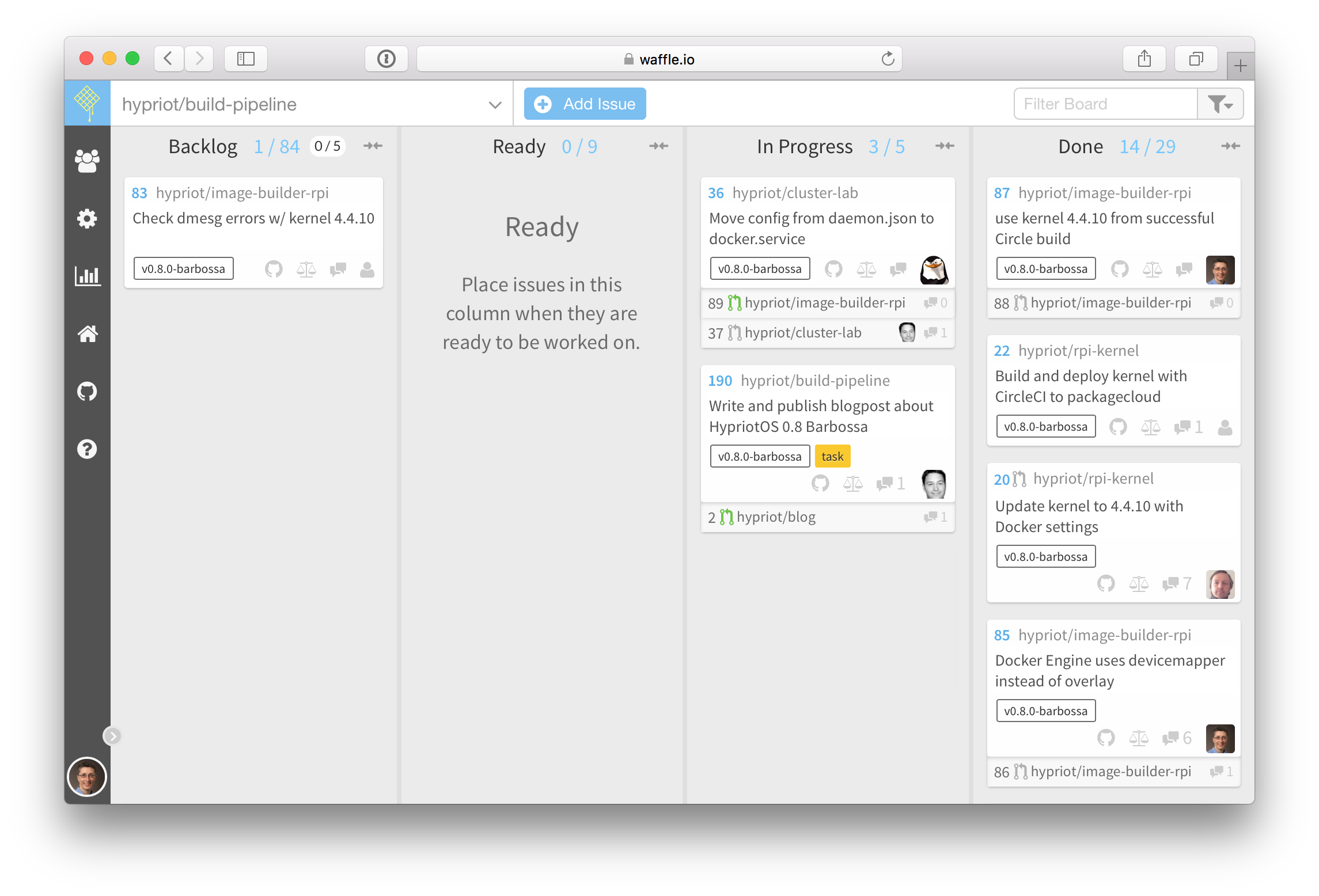
Task: Collapse the In Progress column
Action: 944,146
